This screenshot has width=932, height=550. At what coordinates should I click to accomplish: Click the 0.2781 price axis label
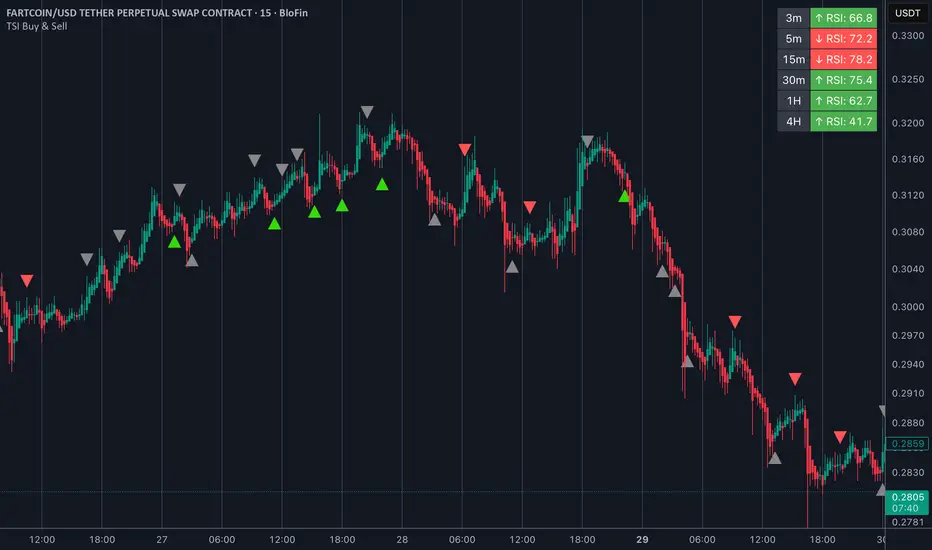coord(908,522)
